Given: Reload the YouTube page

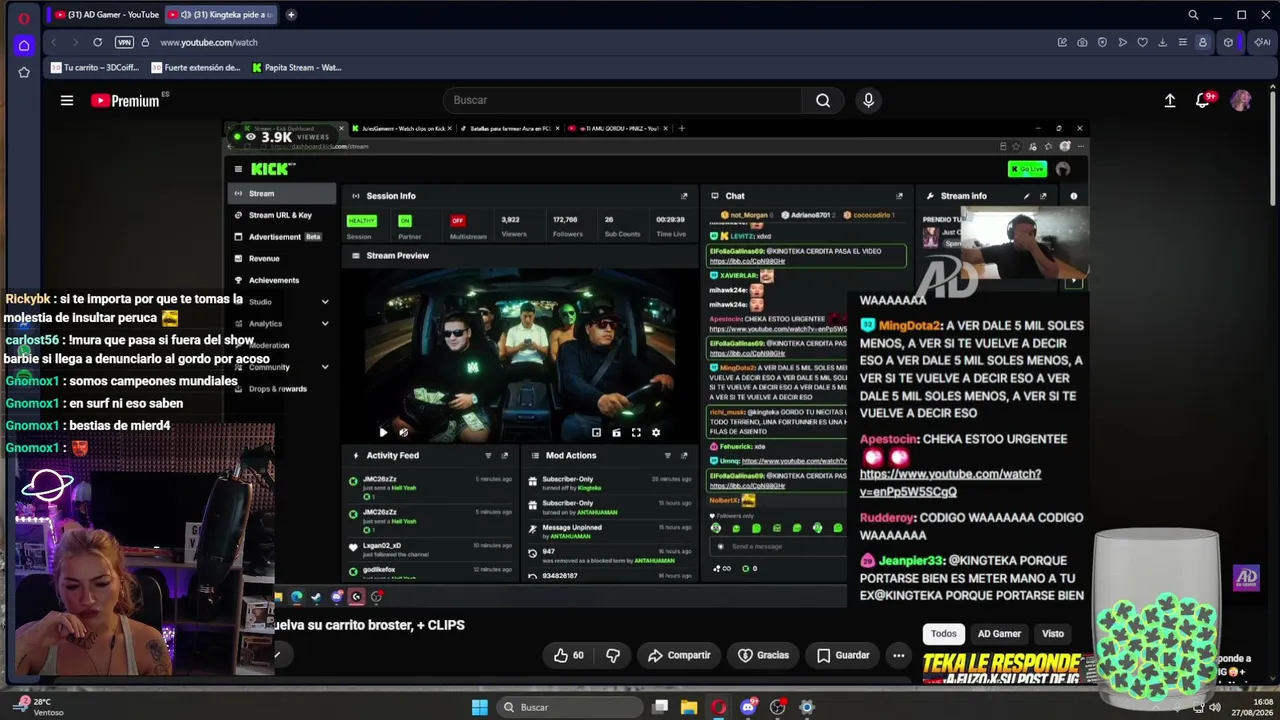Looking at the screenshot, I should tap(97, 42).
